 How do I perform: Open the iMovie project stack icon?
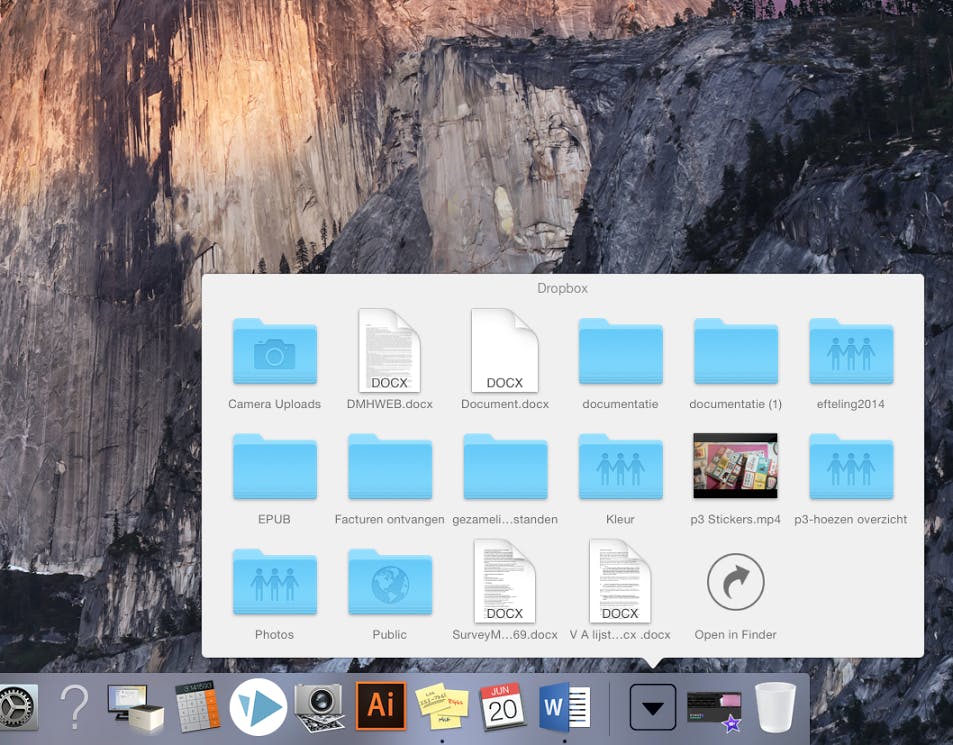715,709
